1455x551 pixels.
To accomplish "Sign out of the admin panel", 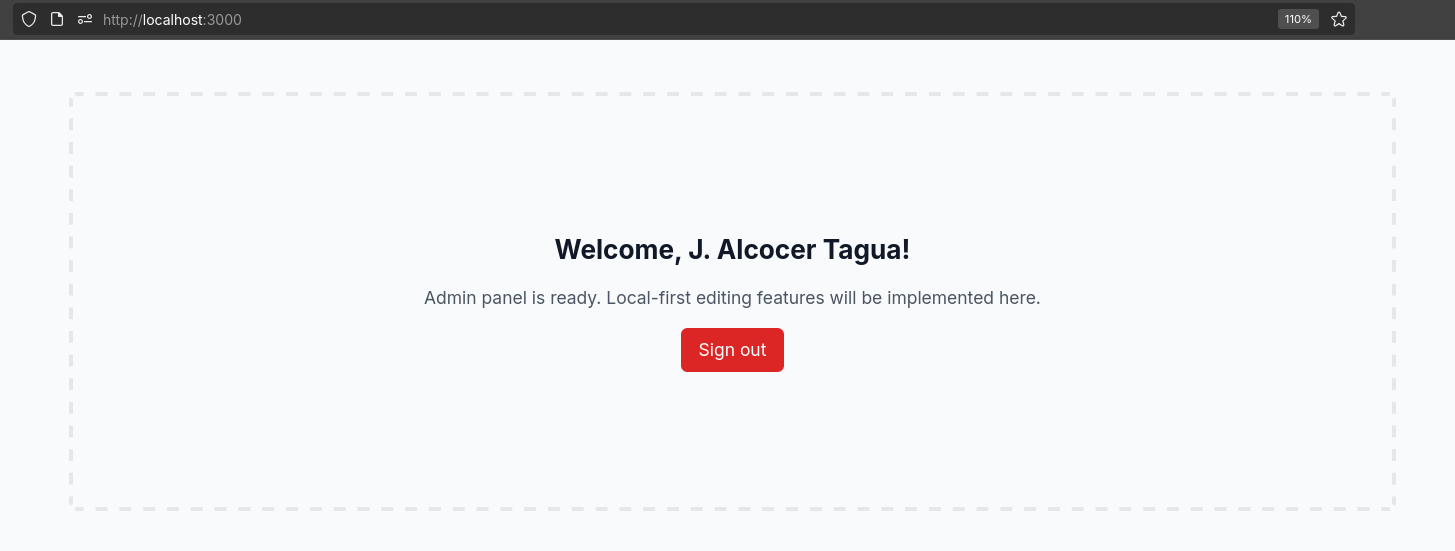I will pos(732,350).
